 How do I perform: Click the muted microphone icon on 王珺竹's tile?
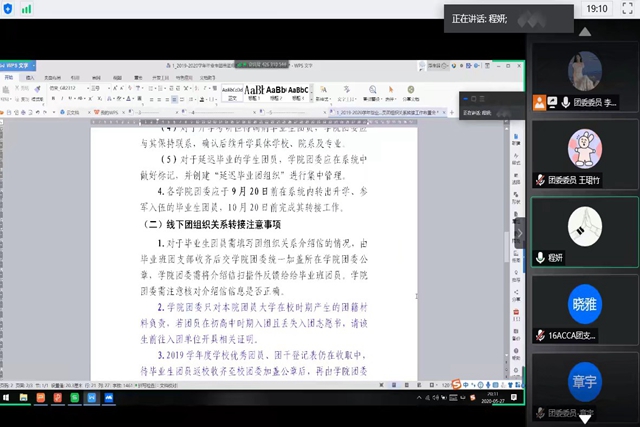[x=540, y=181]
